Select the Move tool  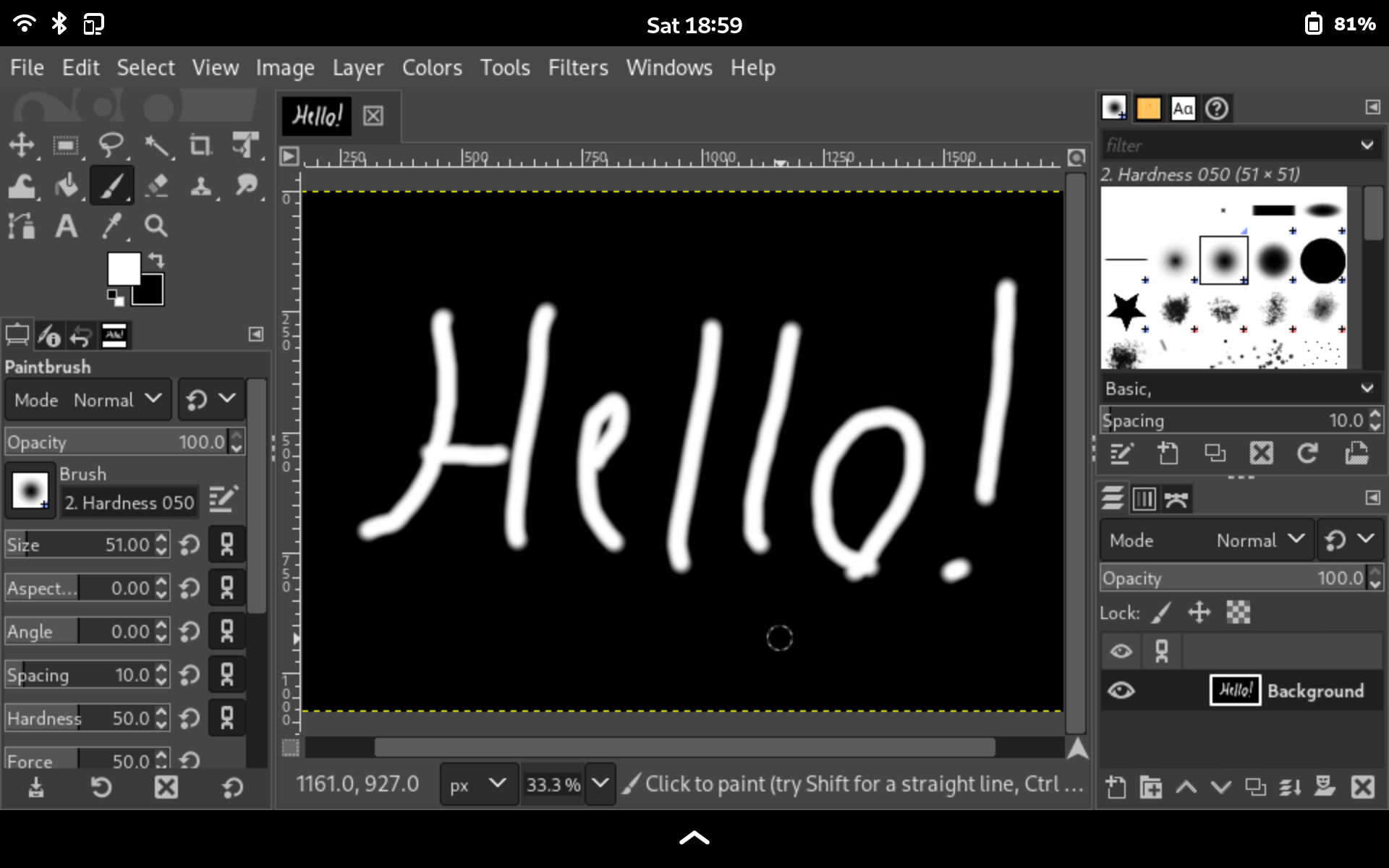pyautogui.click(x=21, y=145)
